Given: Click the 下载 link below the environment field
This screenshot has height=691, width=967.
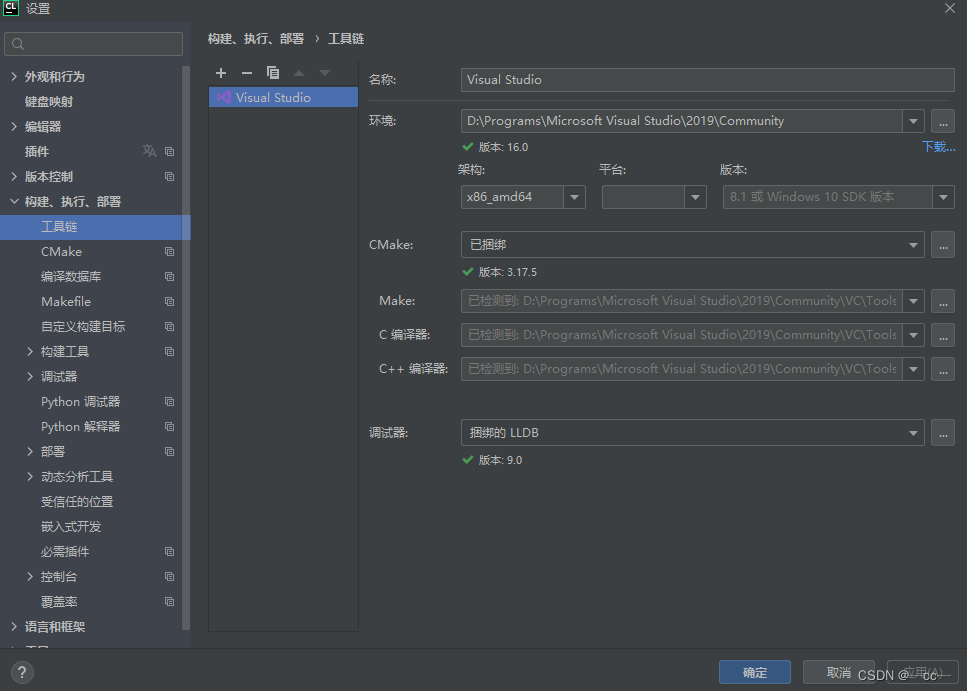Looking at the screenshot, I should tap(936, 146).
